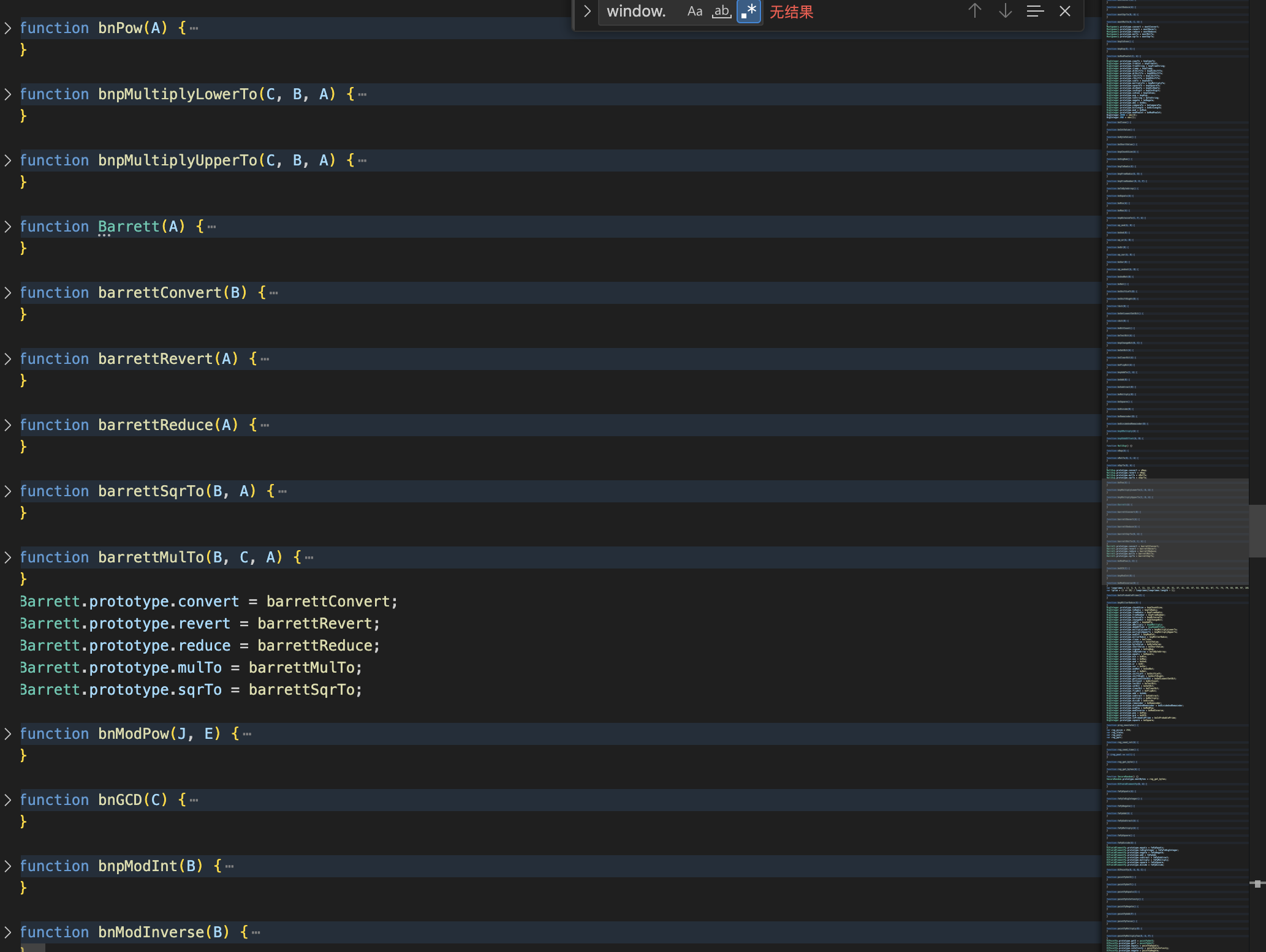Expand folded function bnModPow
The height and width of the screenshot is (952, 1266).
click(7, 734)
